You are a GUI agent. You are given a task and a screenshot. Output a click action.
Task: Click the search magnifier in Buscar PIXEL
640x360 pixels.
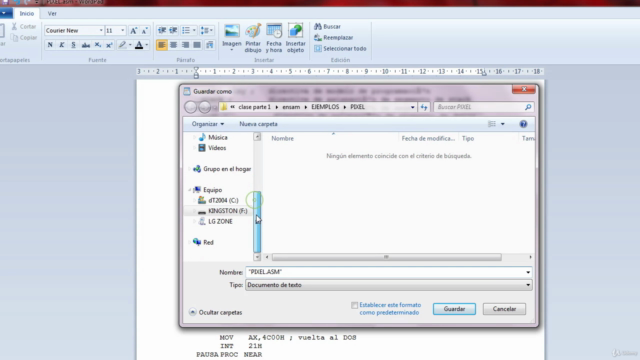tap(528, 107)
